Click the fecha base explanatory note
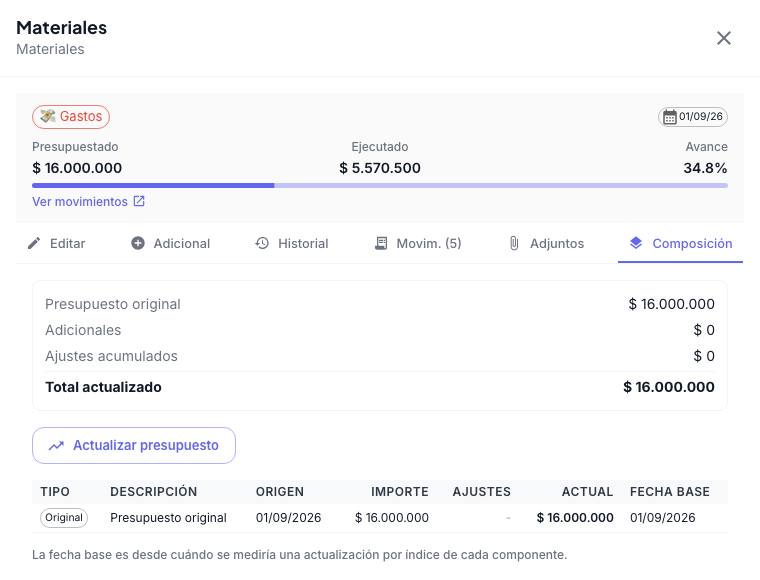 (300, 555)
